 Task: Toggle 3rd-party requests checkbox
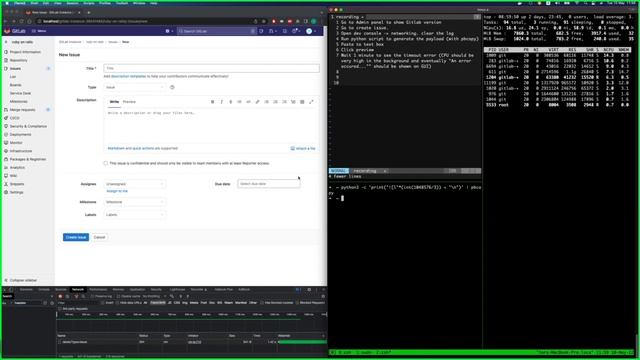point(60,309)
